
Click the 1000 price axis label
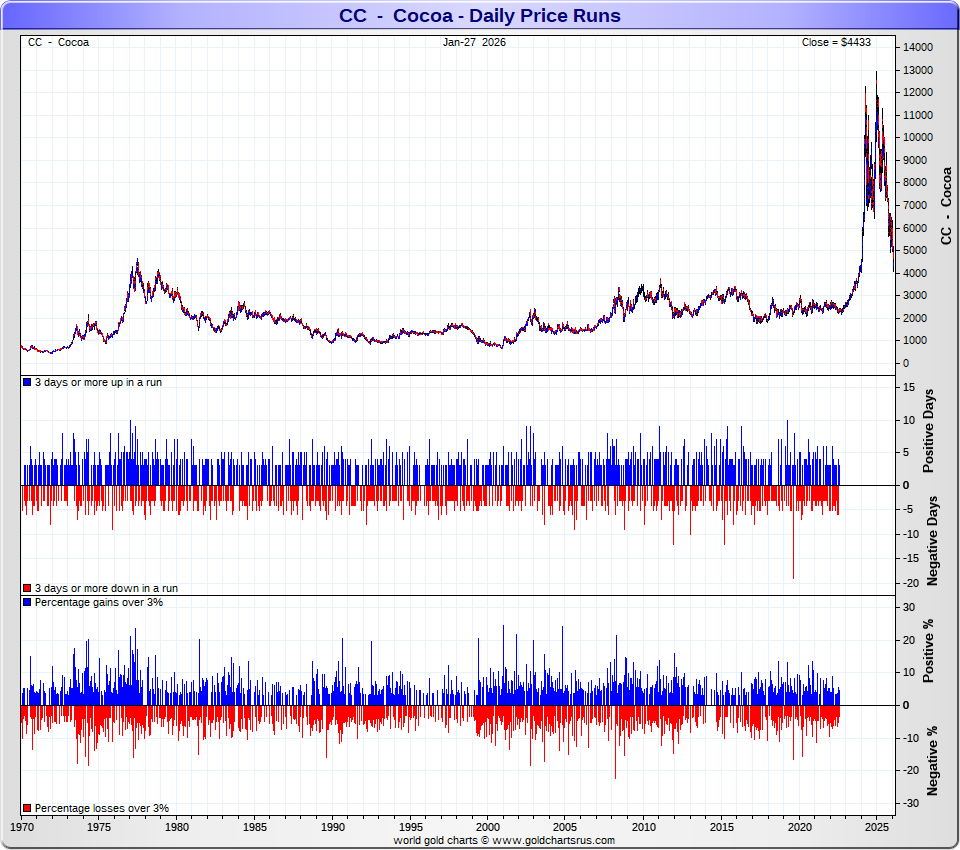[915, 340]
